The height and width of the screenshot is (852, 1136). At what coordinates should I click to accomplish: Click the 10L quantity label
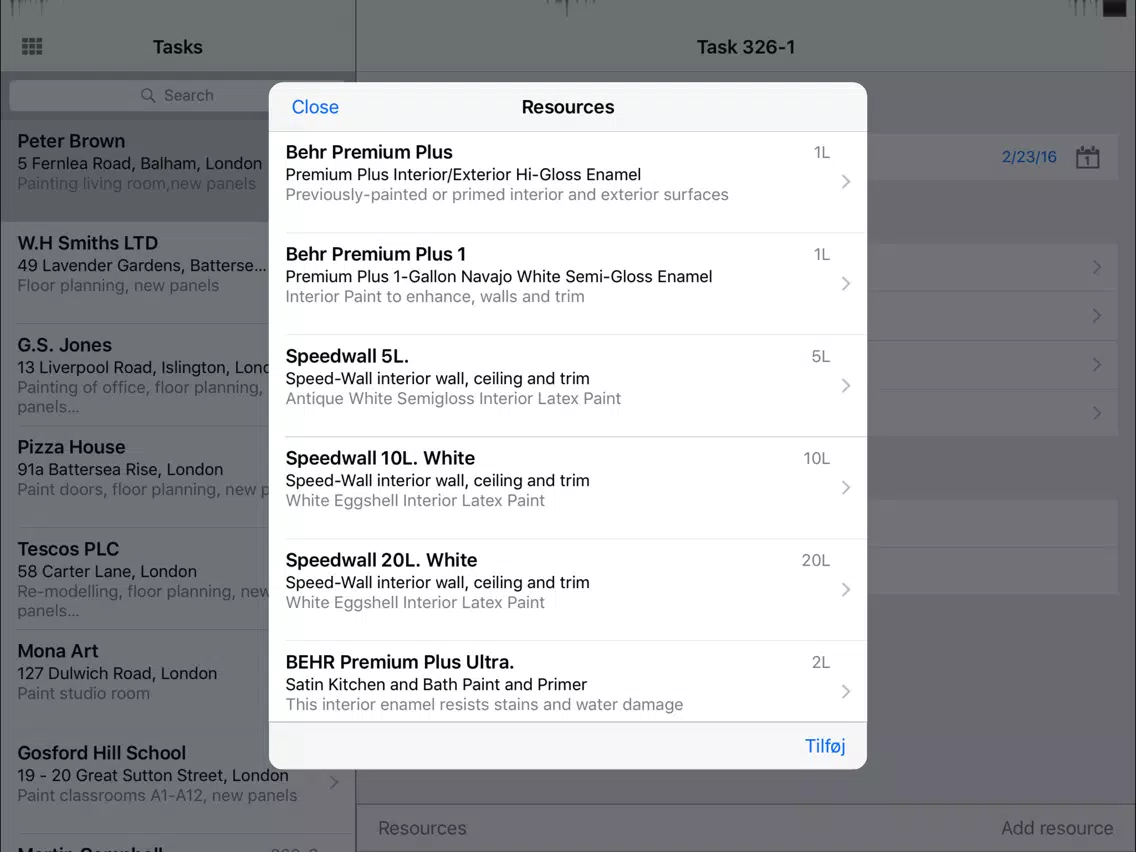pos(816,459)
